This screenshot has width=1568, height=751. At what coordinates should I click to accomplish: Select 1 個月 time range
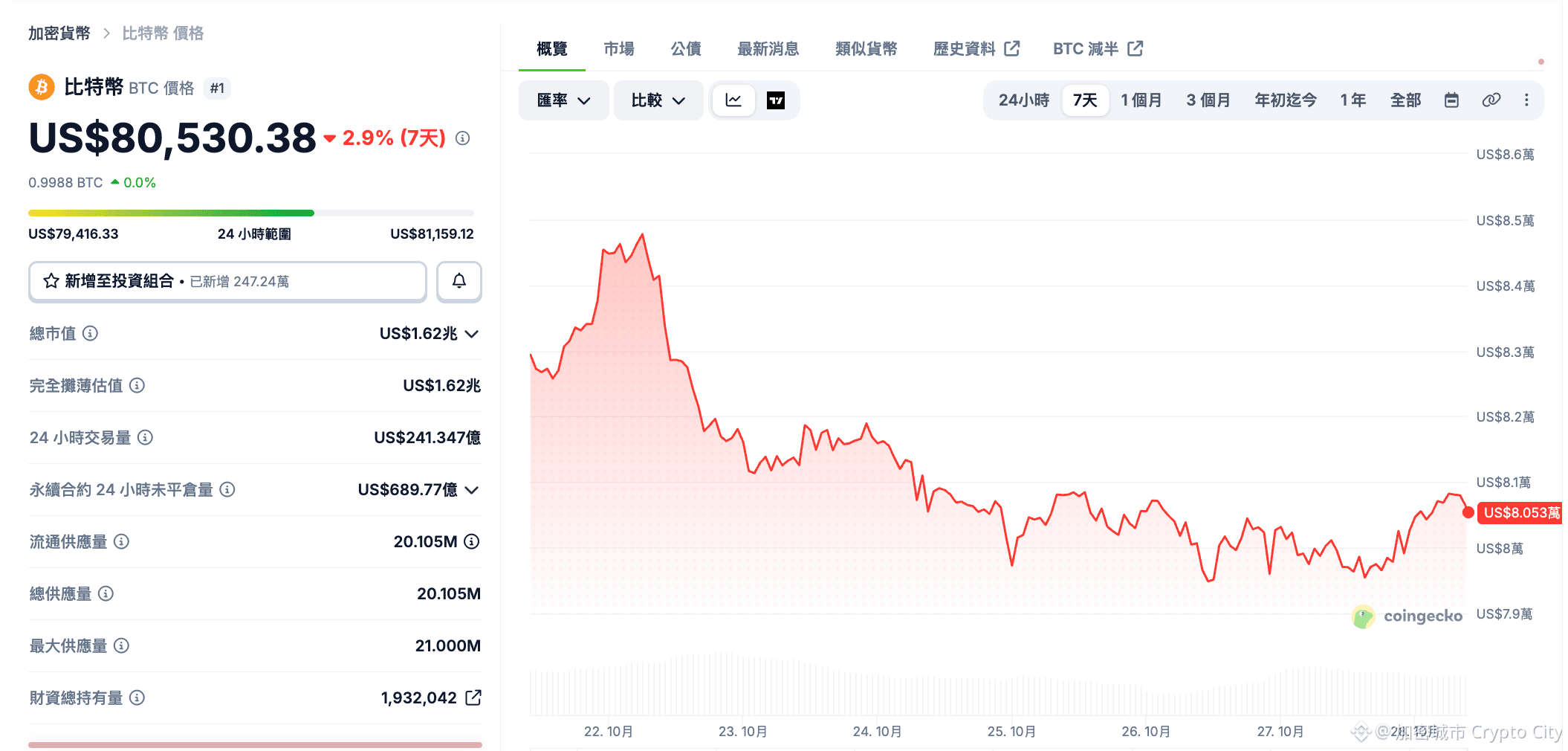click(1141, 100)
